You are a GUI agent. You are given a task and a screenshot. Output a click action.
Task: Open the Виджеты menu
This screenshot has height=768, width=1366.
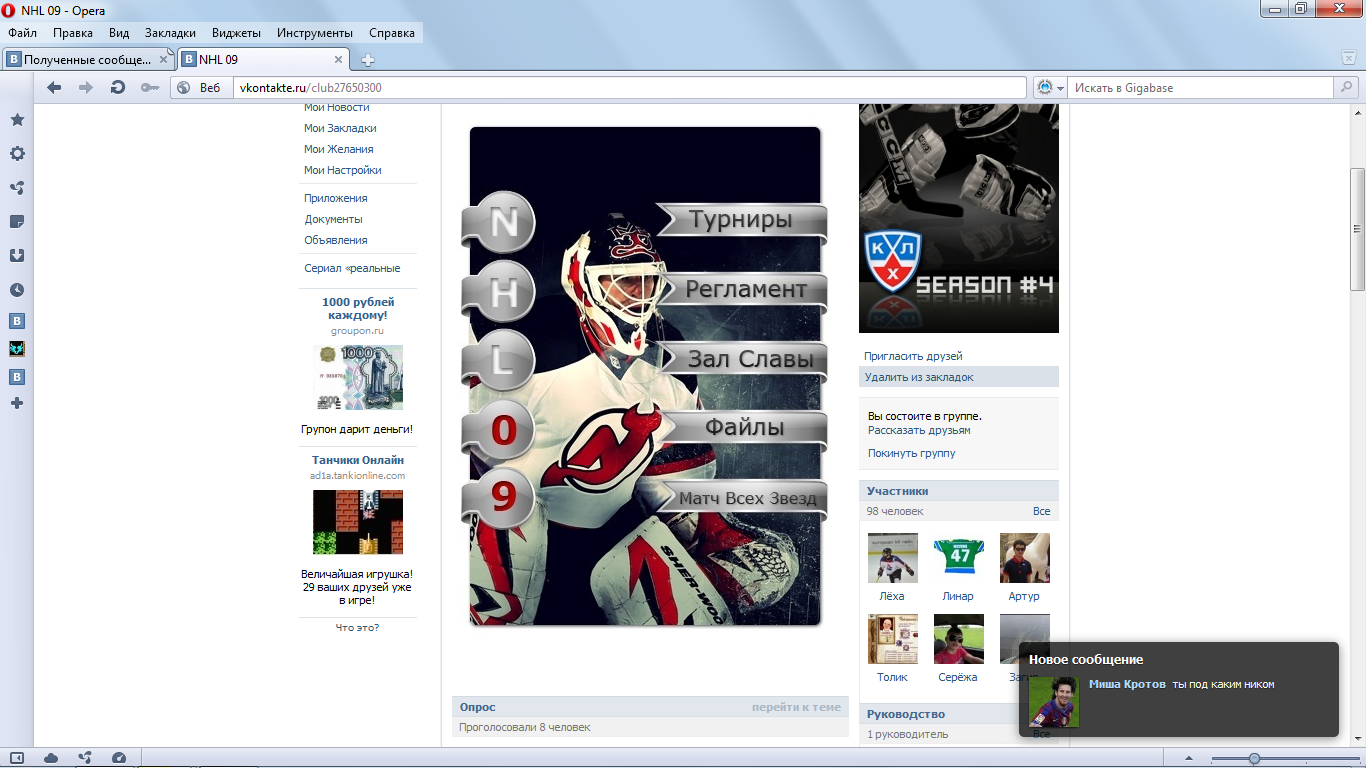(236, 33)
